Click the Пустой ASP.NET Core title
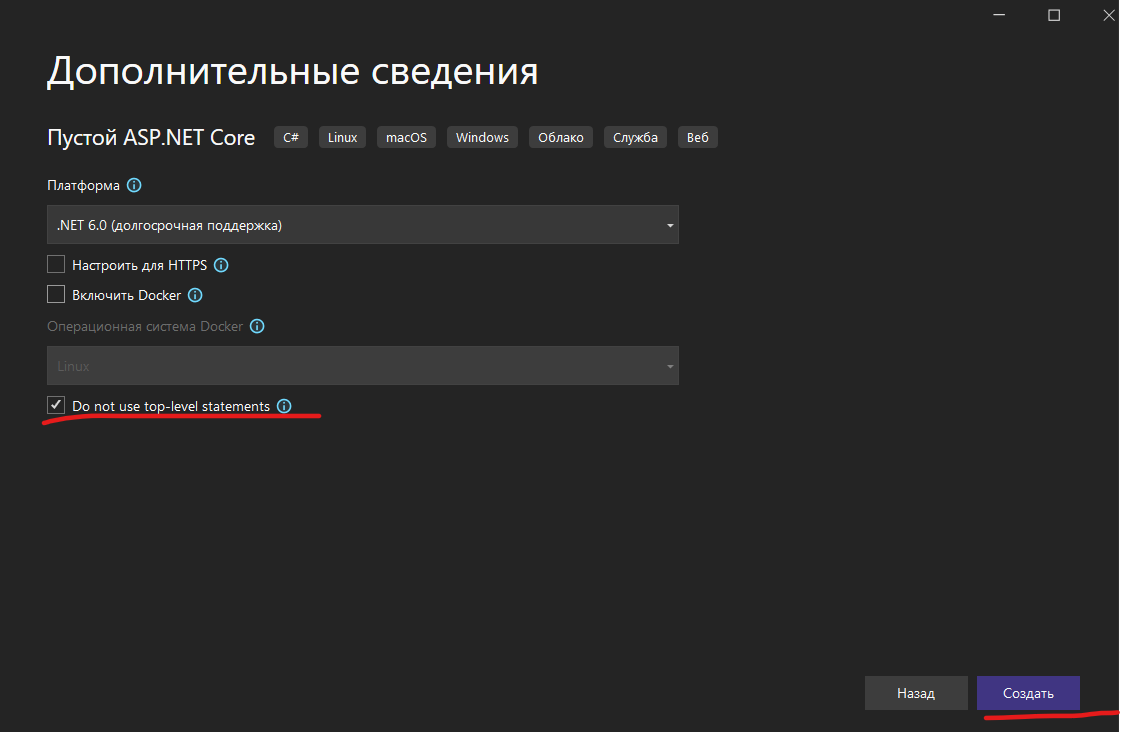 (x=151, y=137)
